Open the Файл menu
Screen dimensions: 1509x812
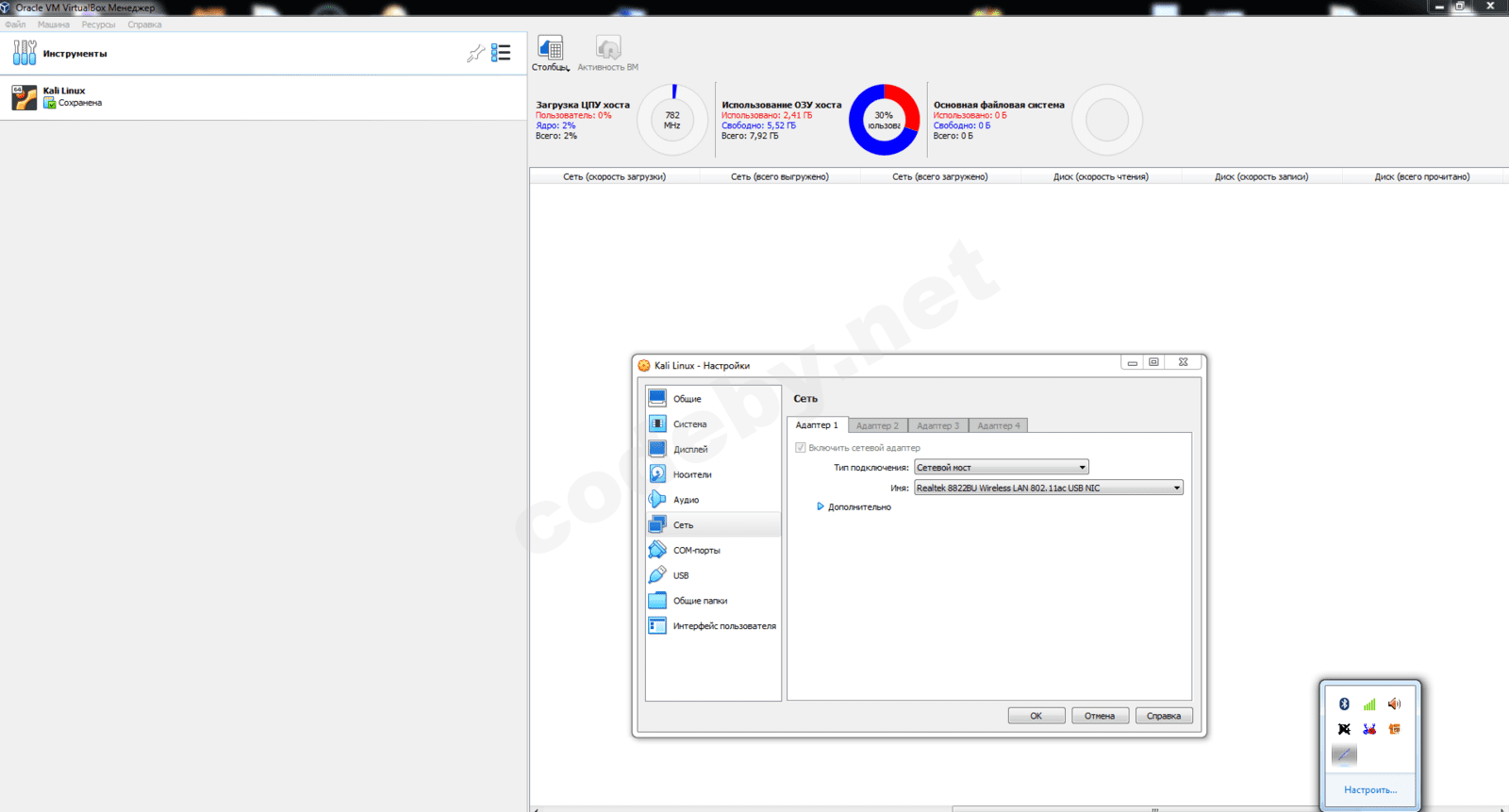coord(15,25)
